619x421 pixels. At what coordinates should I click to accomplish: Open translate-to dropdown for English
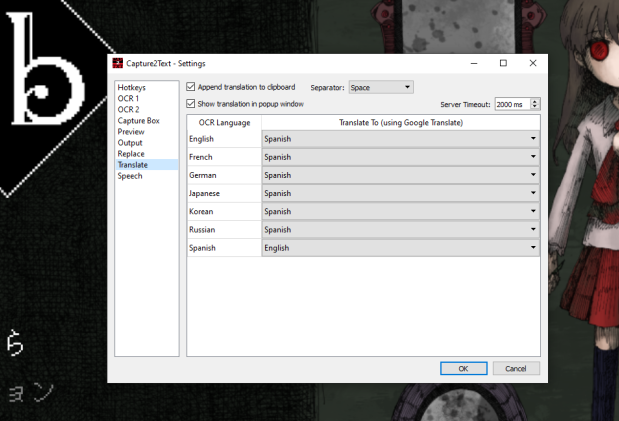pyautogui.click(x=400, y=139)
